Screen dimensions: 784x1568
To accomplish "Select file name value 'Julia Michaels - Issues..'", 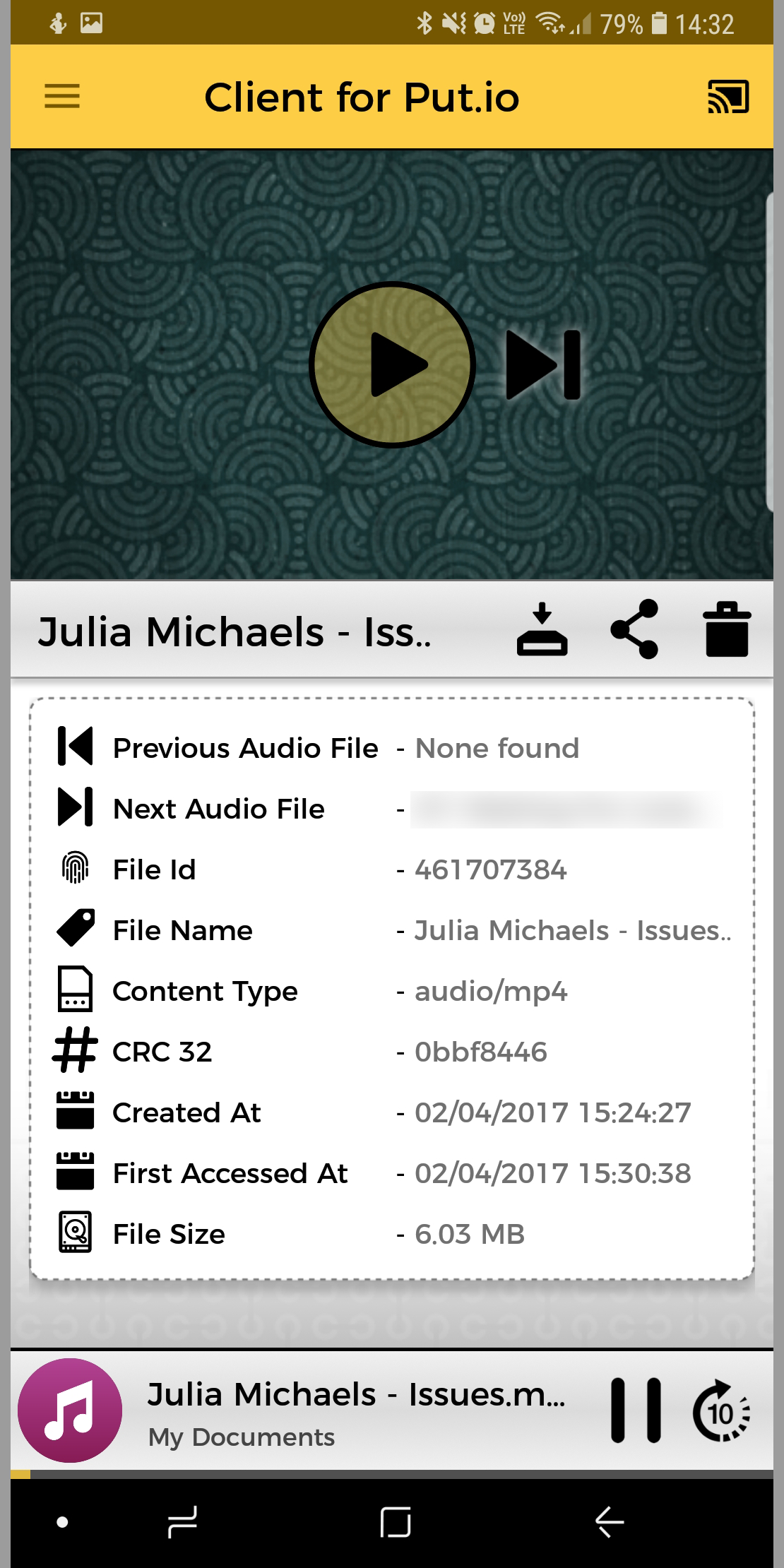I will 573,930.
